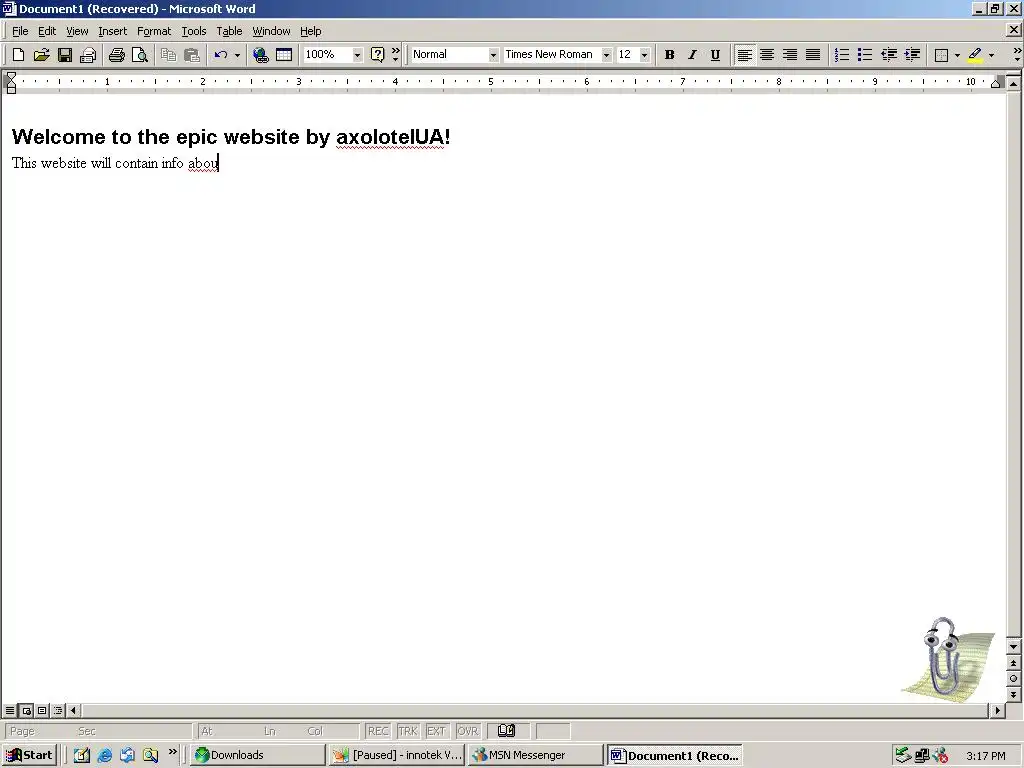Open the File menu
The width and height of the screenshot is (1024, 768).
click(20, 31)
